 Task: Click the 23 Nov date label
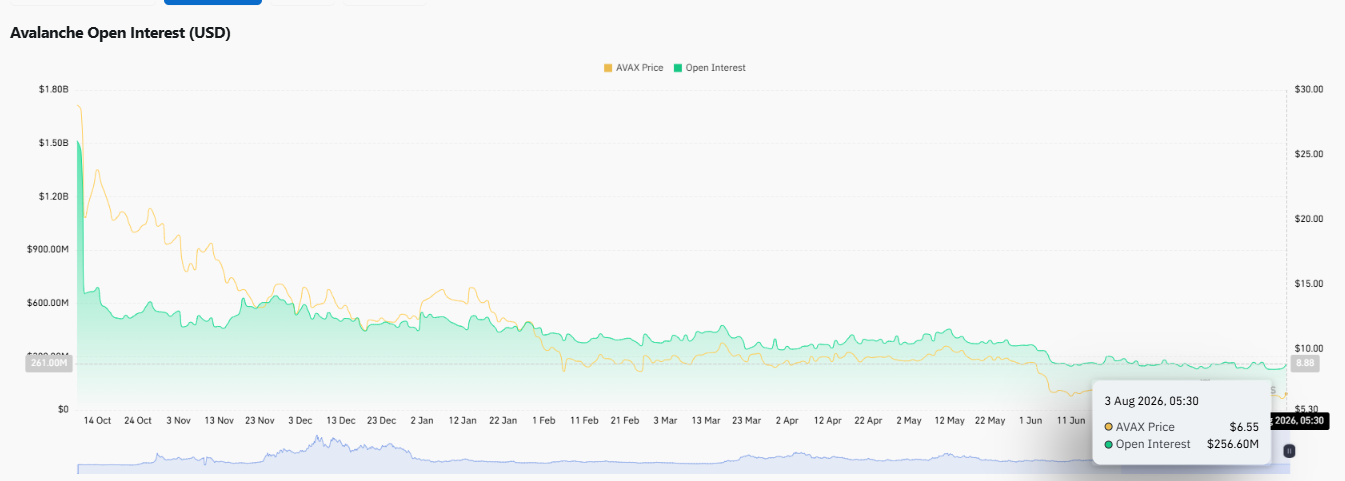[x=258, y=421]
